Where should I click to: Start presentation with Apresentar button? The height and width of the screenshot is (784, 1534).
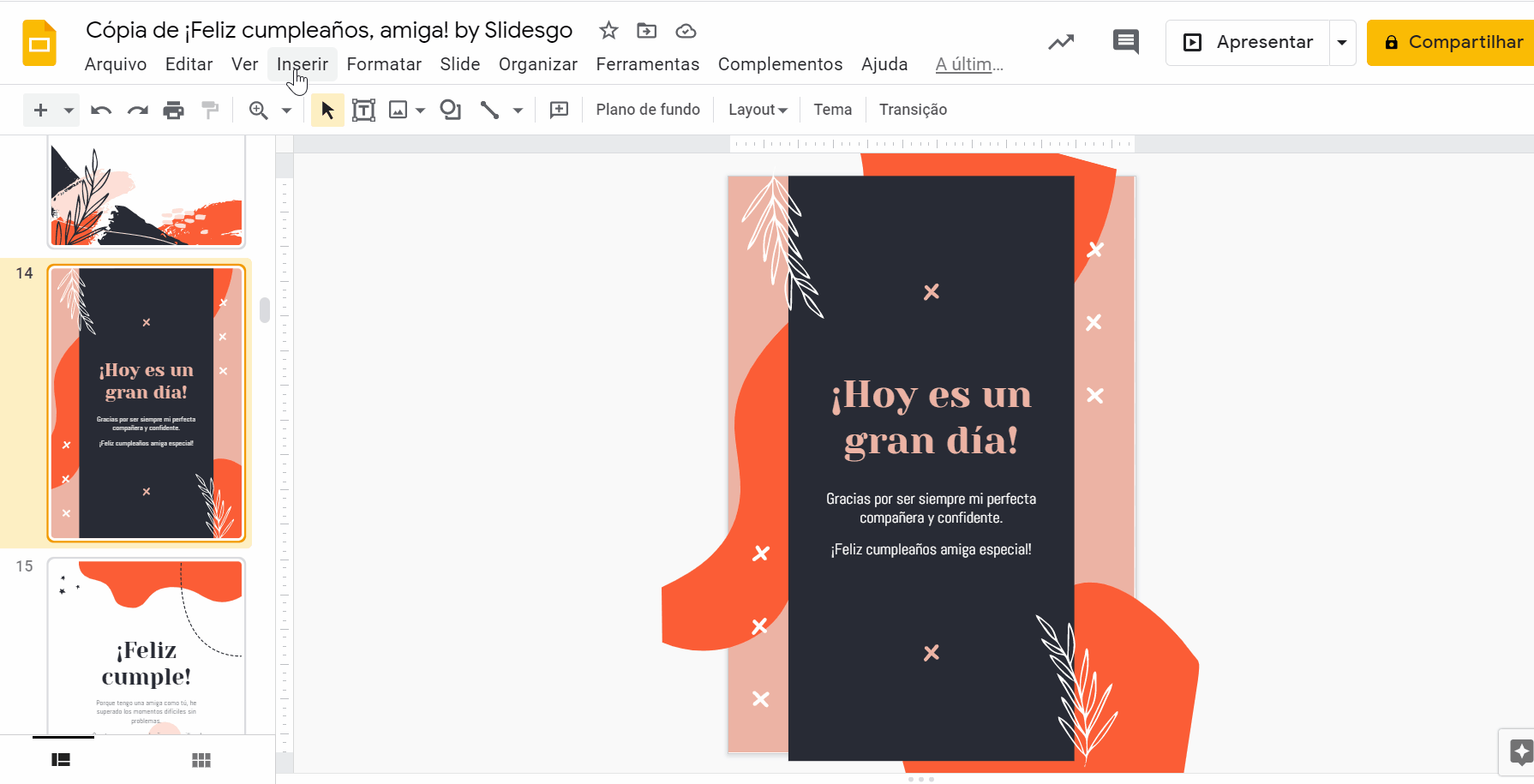(x=1248, y=43)
